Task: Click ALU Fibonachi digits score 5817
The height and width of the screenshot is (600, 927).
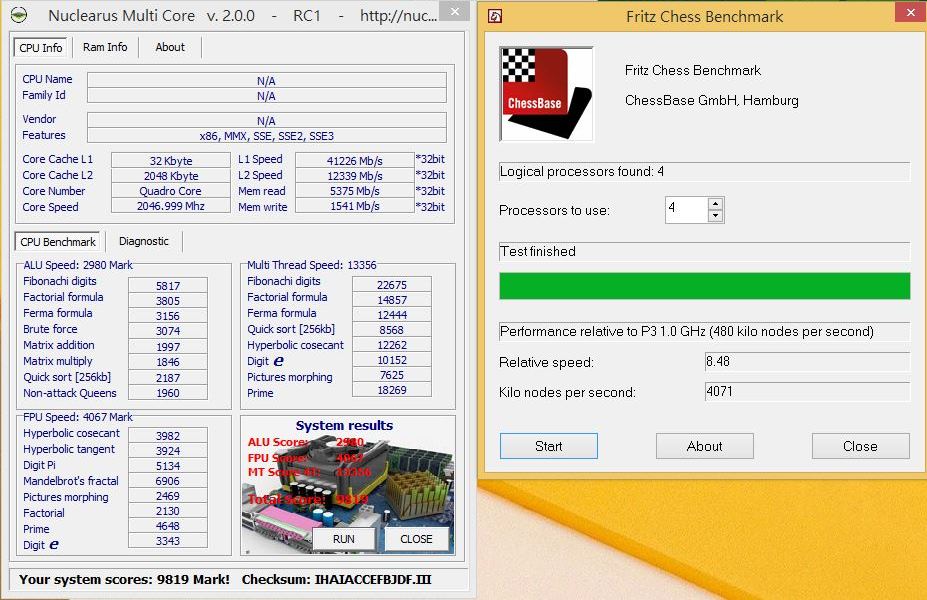Action: coord(168,286)
